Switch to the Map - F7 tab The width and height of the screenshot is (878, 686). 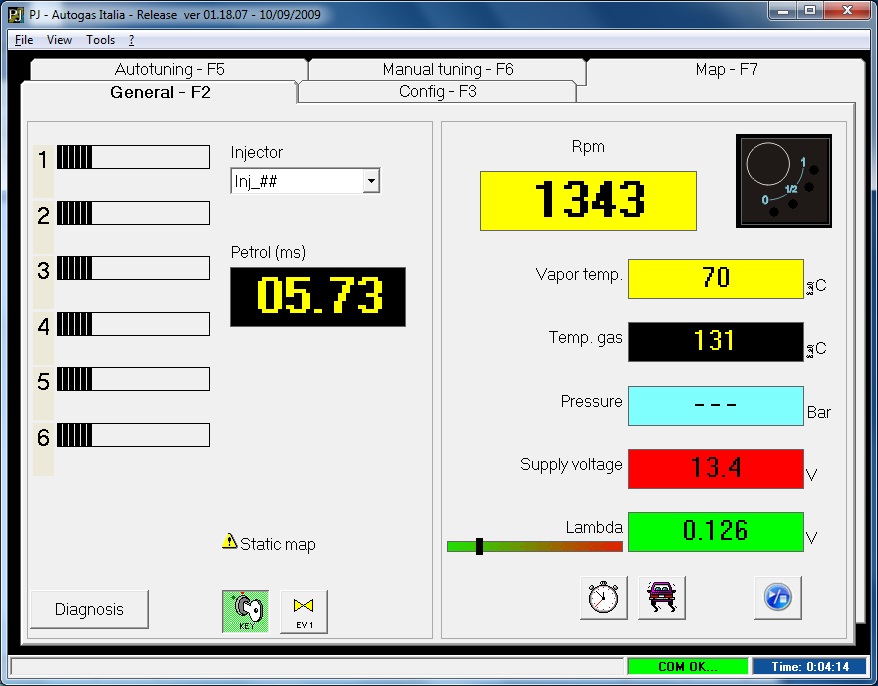pyautogui.click(x=727, y=70)
